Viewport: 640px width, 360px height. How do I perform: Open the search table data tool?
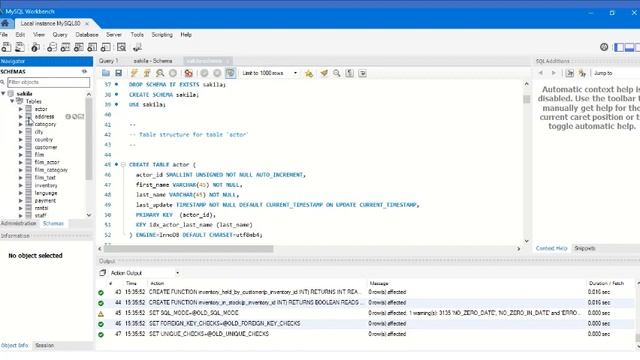pos(122,47)
